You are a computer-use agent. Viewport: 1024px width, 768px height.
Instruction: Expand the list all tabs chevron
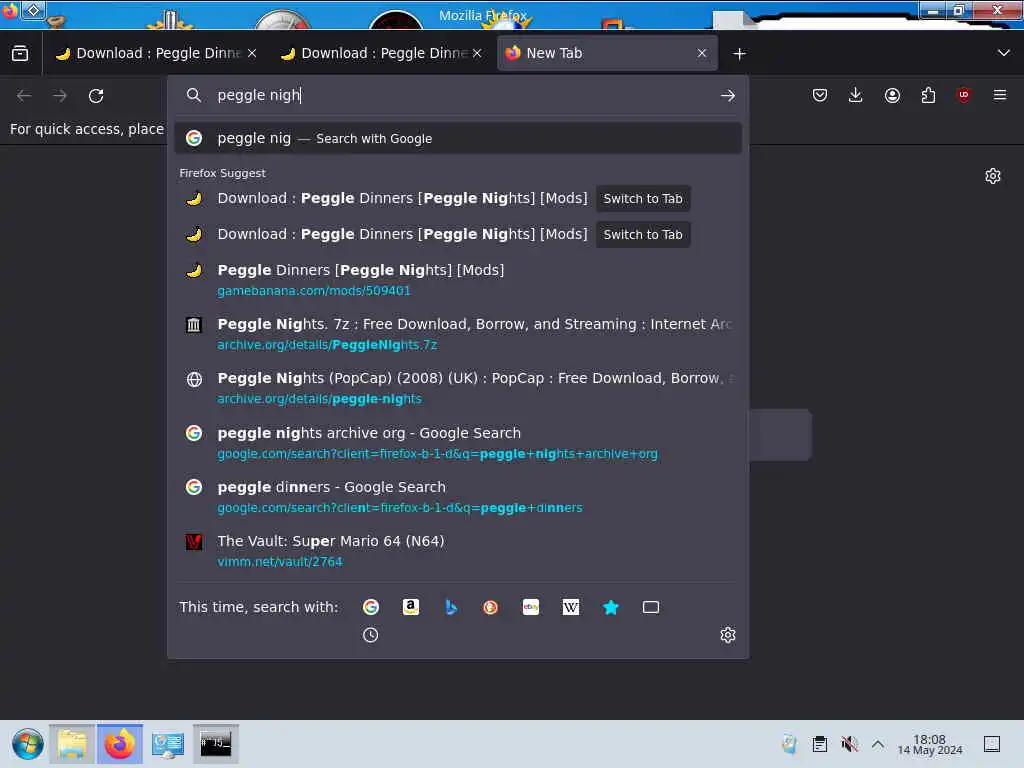tap(1004, 54)
